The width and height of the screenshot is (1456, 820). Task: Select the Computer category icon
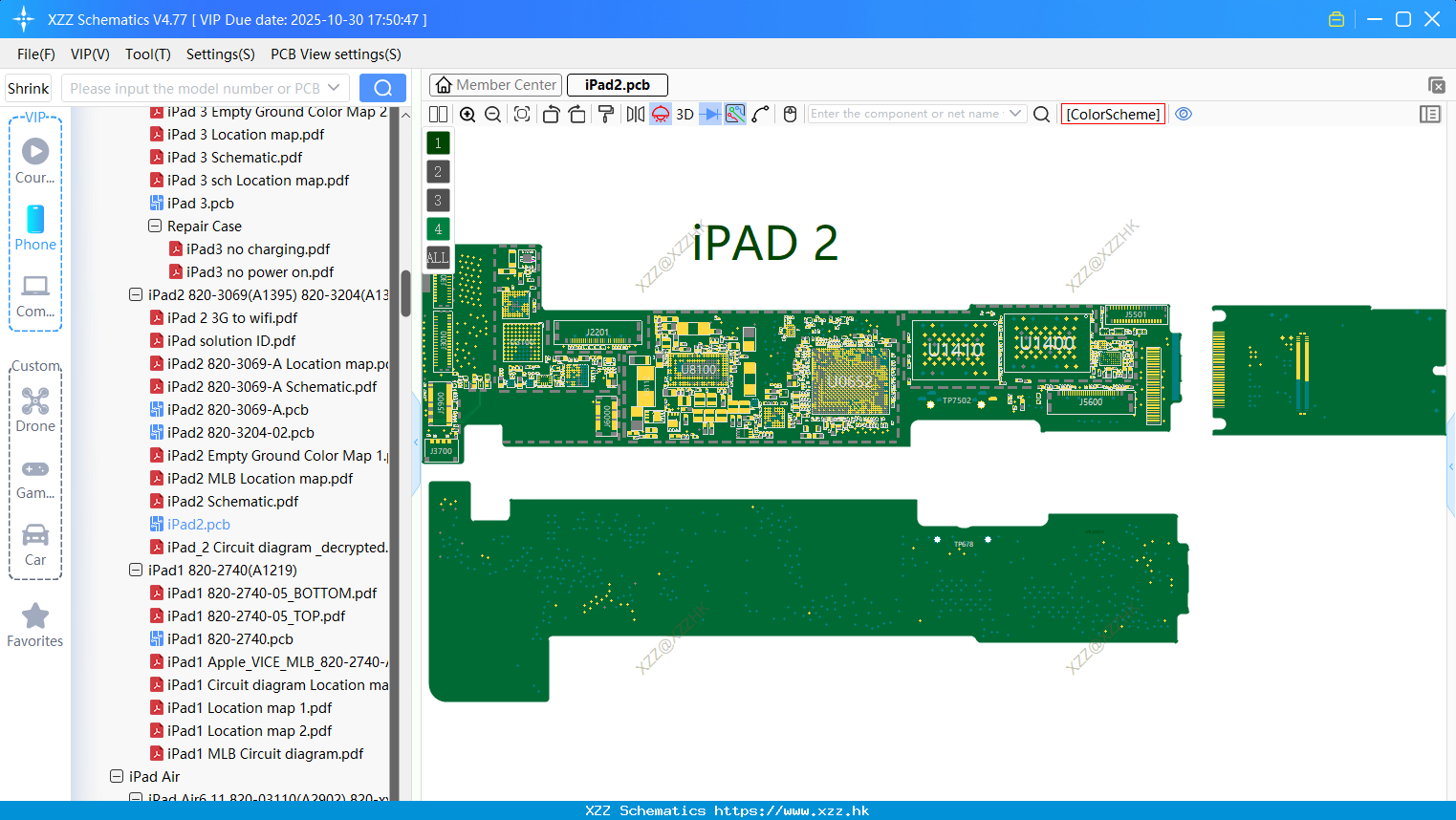point(35,295)
